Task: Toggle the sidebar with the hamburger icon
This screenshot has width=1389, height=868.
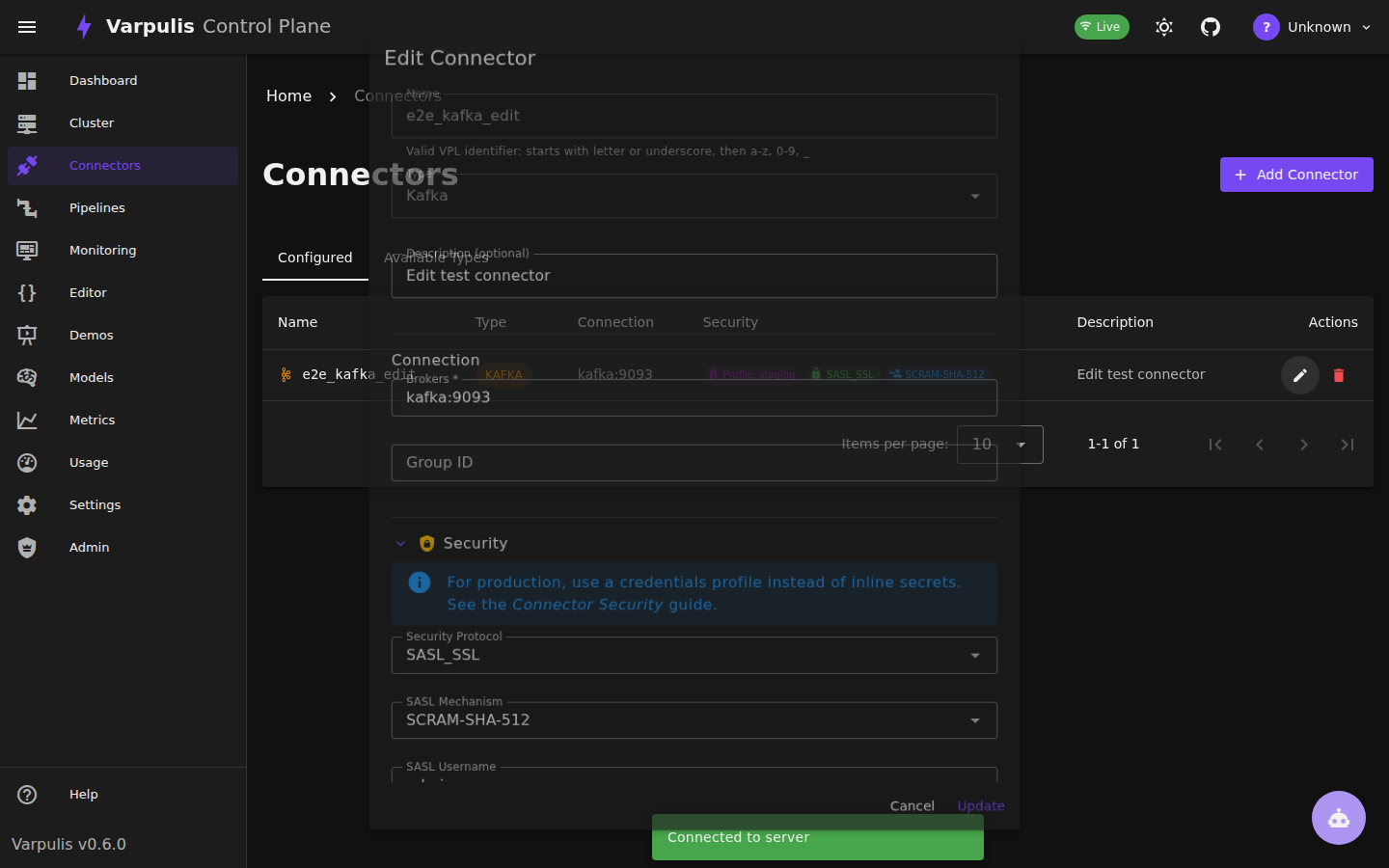Action: 27,26
